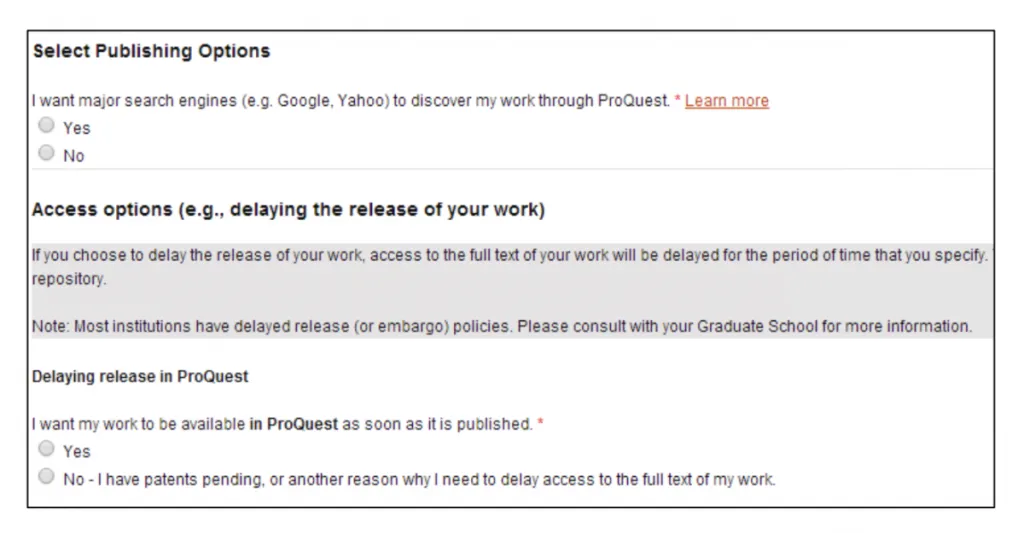Viewport: 1024px width, 533px height.
Task: Click the Yes label under ProQuest availability question
Action: click(77, 451)
